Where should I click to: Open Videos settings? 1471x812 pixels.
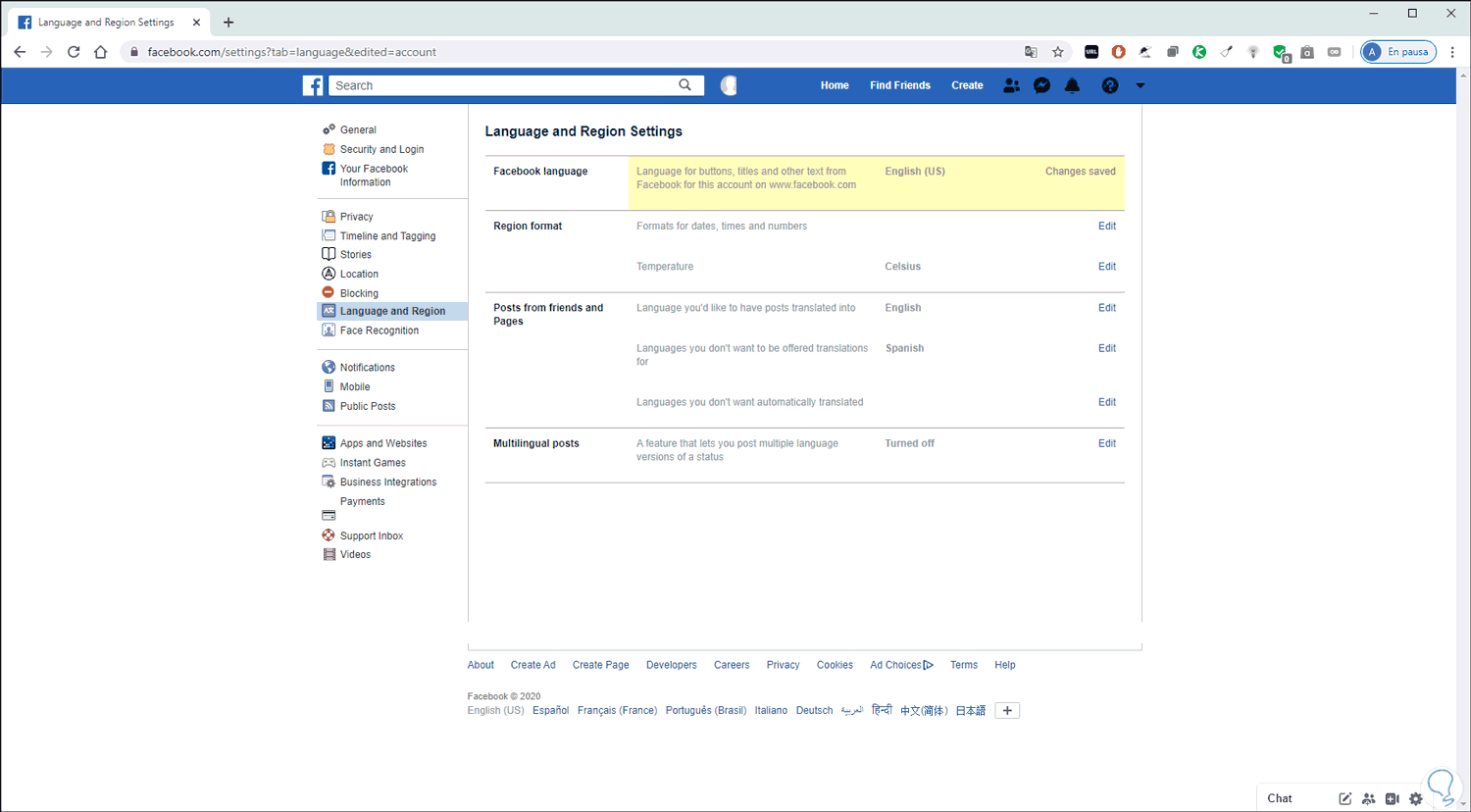[x=355, y=555]
